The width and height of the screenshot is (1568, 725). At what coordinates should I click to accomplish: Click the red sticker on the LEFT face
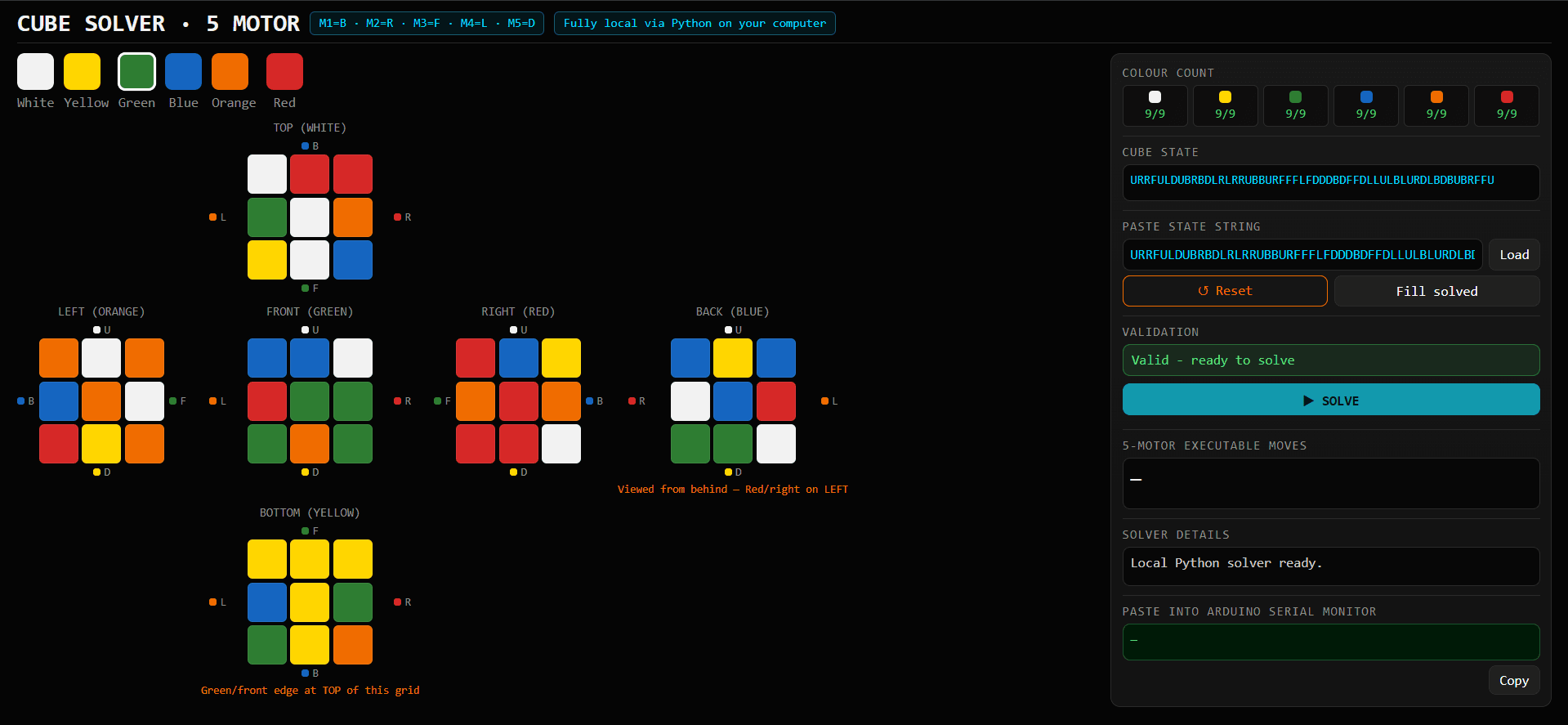click(x=59, y=444)
